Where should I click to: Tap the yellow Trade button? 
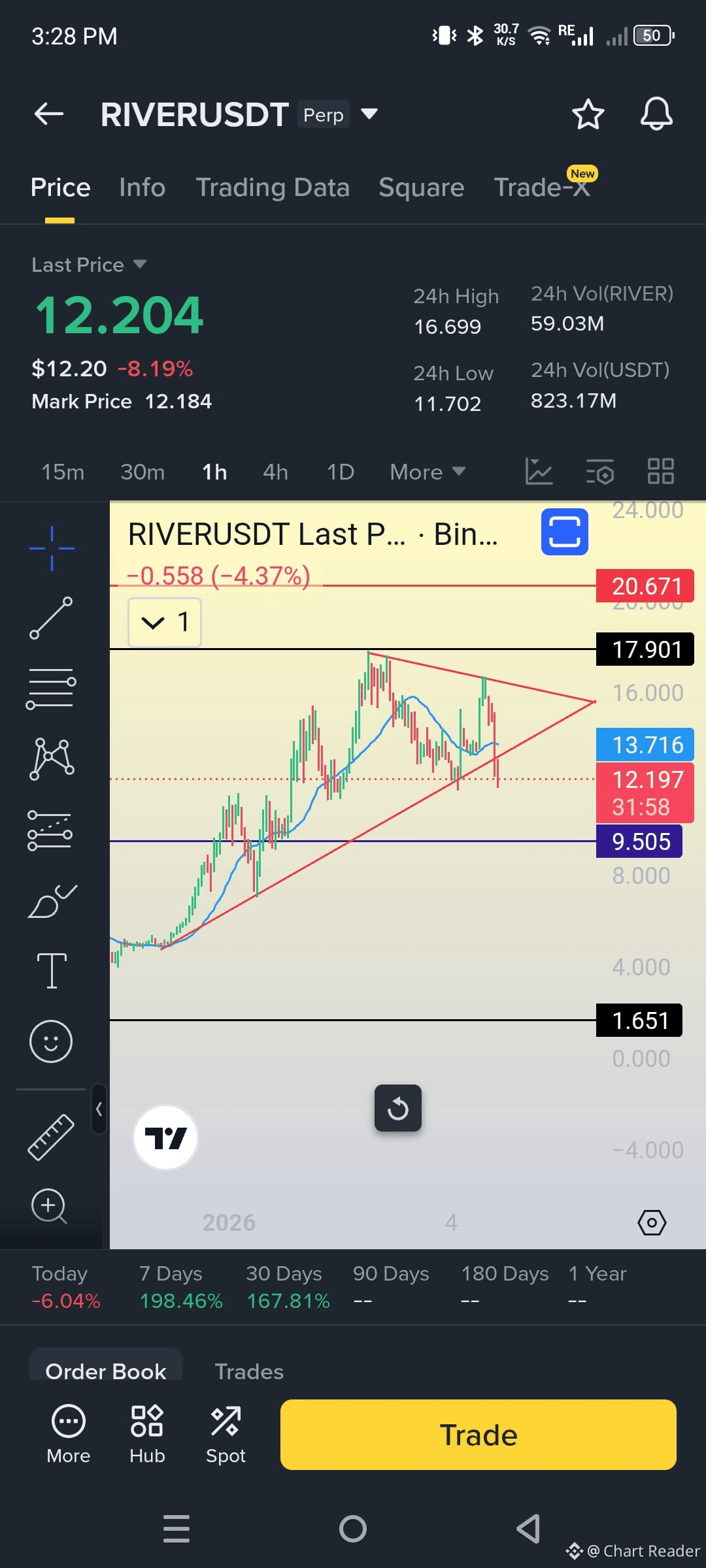(x=479, y=1435)
